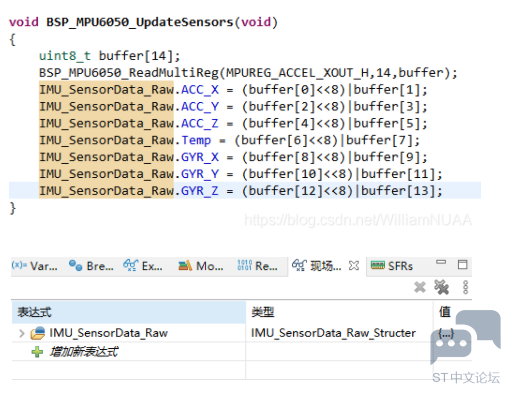Close the 现场 tab with X
509x393 pixels.
coord(354,266)
